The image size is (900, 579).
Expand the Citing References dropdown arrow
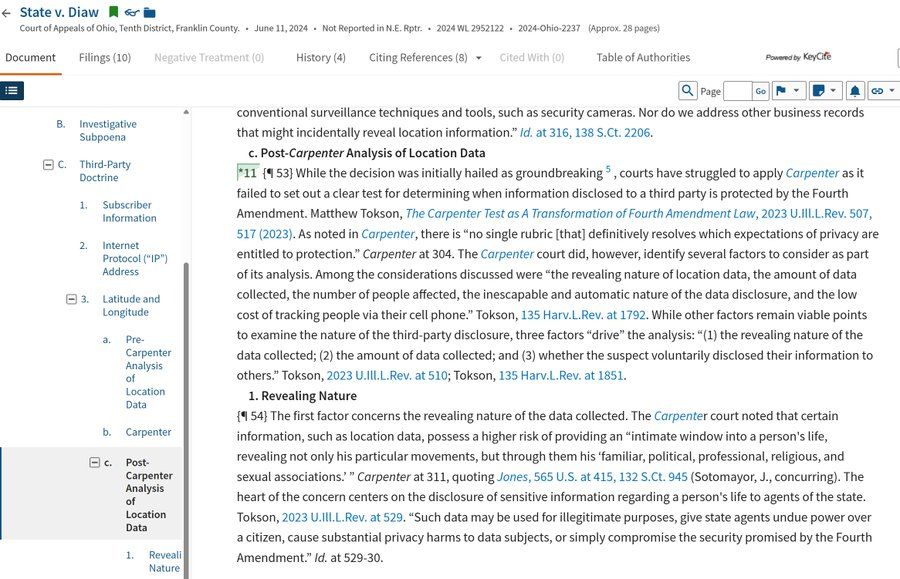click(x=479, y=58)
